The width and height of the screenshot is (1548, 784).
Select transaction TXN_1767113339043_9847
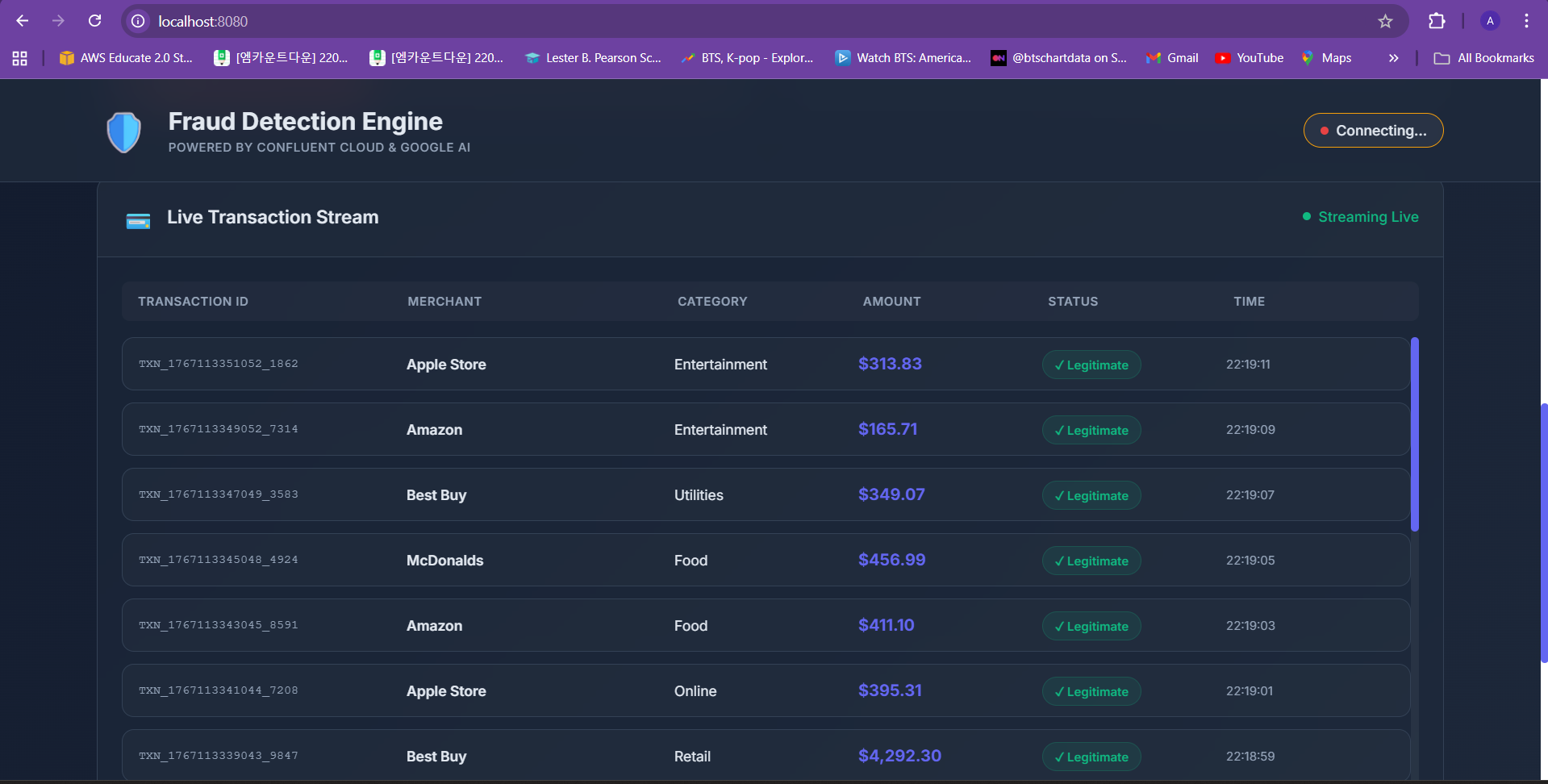[766, 755]
